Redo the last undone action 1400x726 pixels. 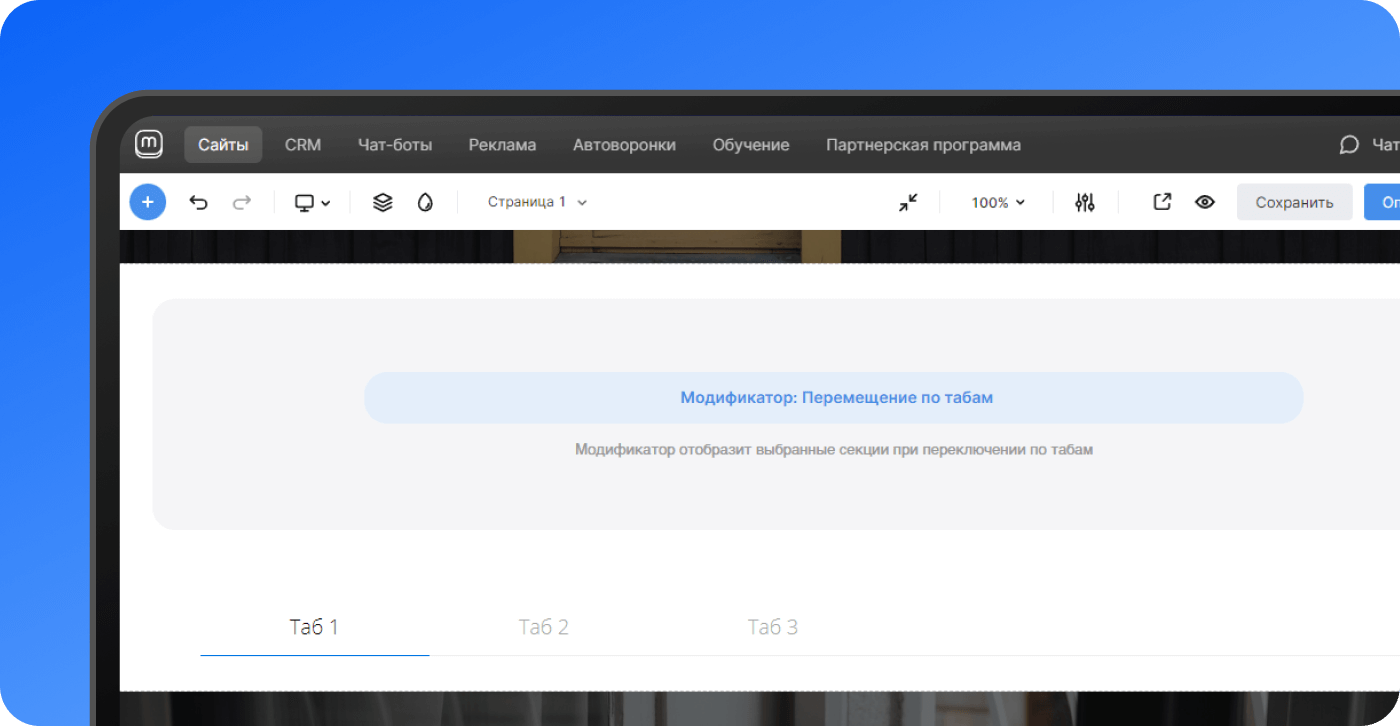tap(241, 203)
